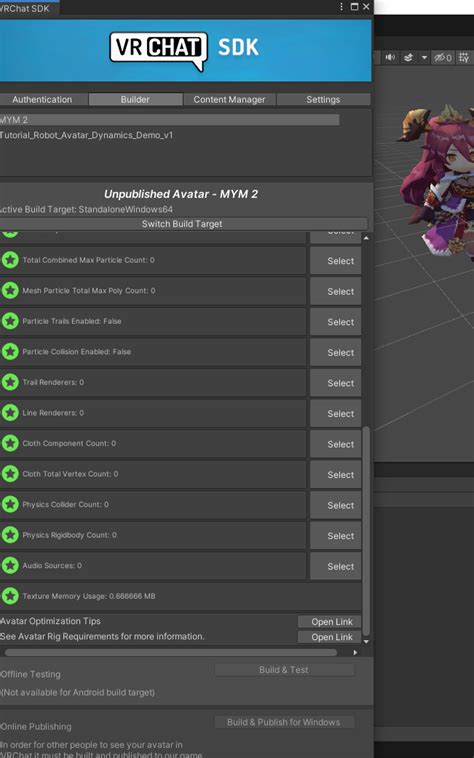The image size is (474, 758).
Task: Click 'Texture Memory Usage: 0.666666 MB' text
Action: tap(89, 596)
